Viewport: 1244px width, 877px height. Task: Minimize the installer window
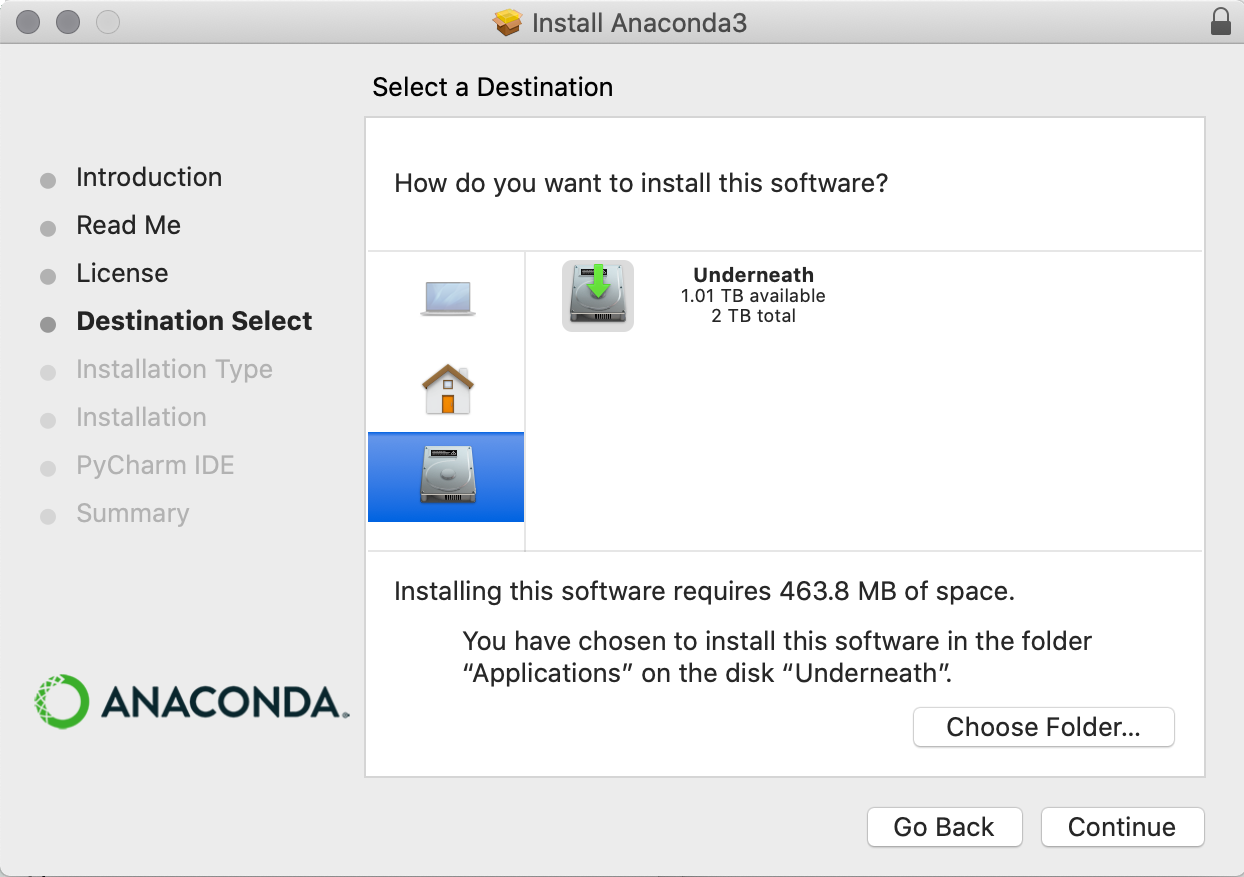68,21
